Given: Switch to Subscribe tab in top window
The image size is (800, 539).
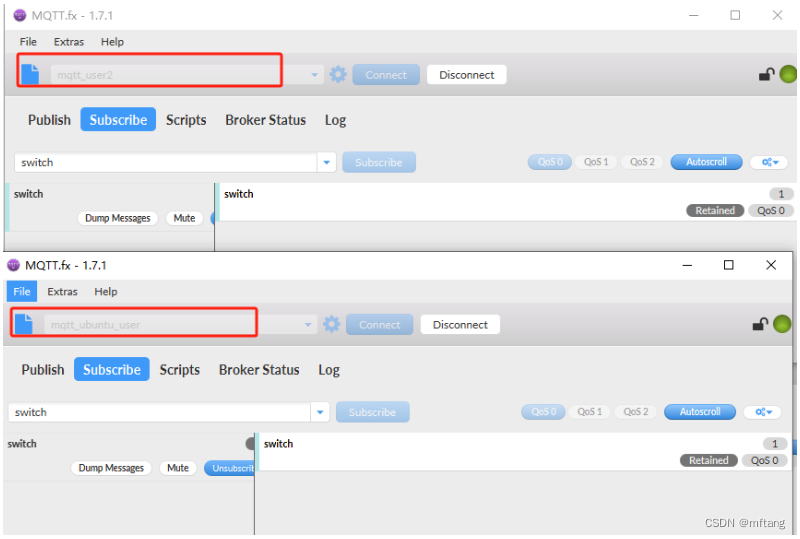Looking at the screenshot, I should pyautogui.click(x=118, y=120).
